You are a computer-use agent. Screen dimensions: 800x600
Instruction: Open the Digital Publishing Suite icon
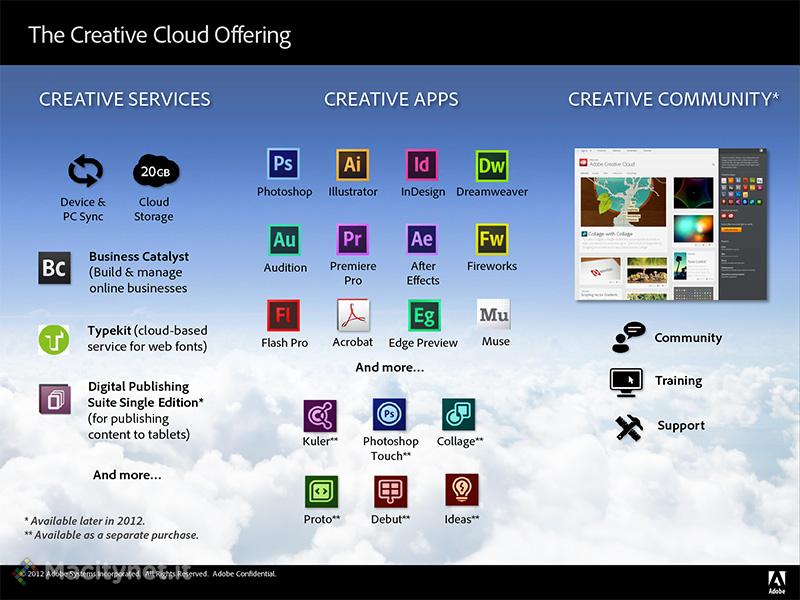55,399
